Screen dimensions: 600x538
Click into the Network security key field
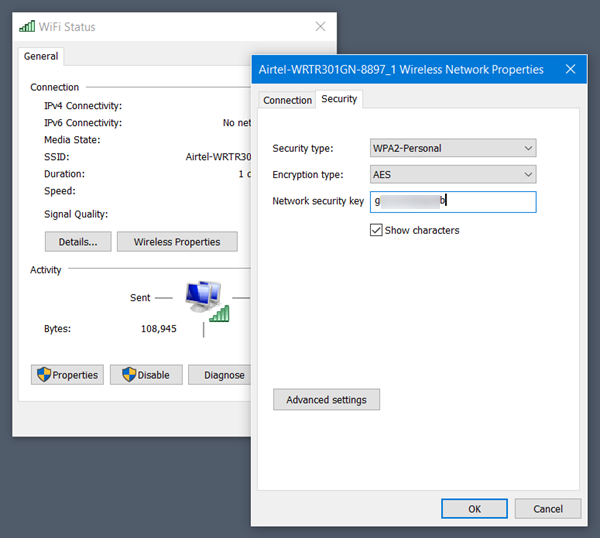click(x=453, y=202)
